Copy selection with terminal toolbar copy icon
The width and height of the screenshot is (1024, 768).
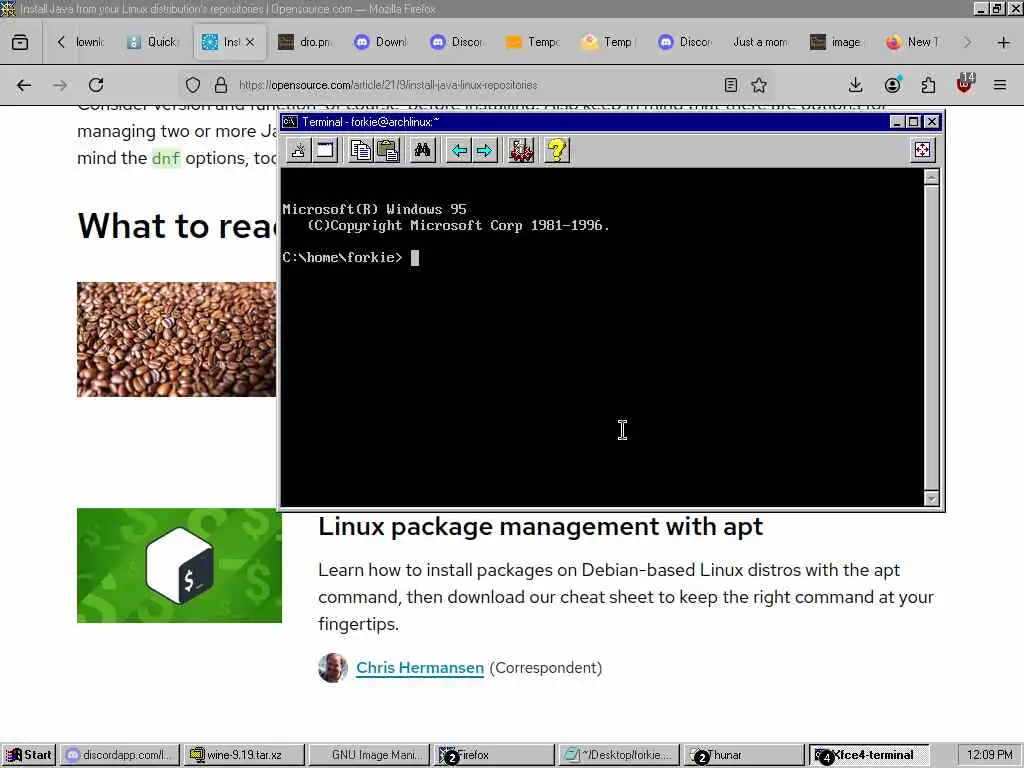(360, 151)
